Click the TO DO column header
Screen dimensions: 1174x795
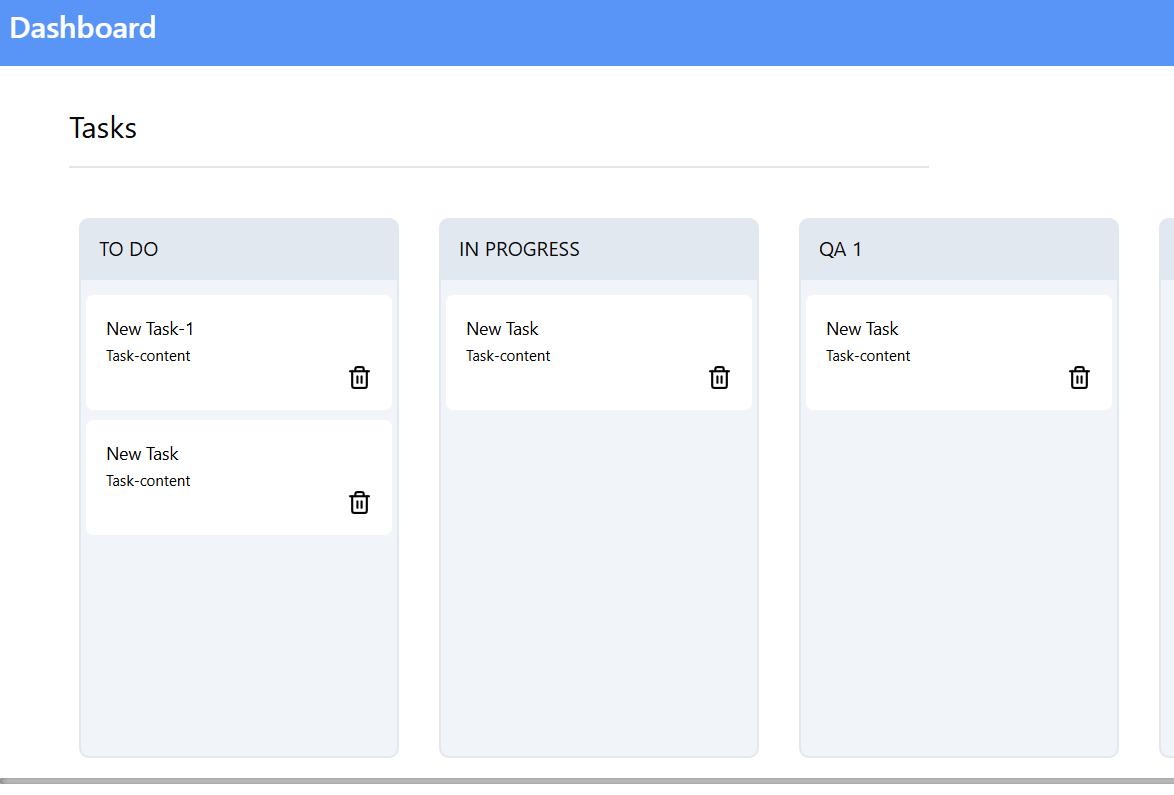129,249
